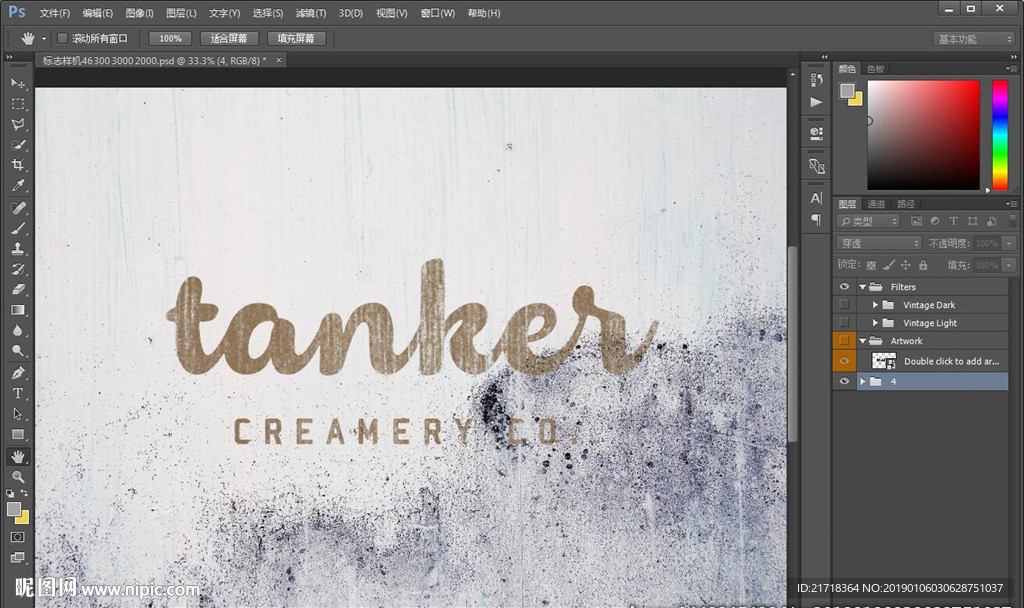Select the Brush tool
Image resolution: width=1024 pixels, height=608 pixels.
tap(18, 228)
